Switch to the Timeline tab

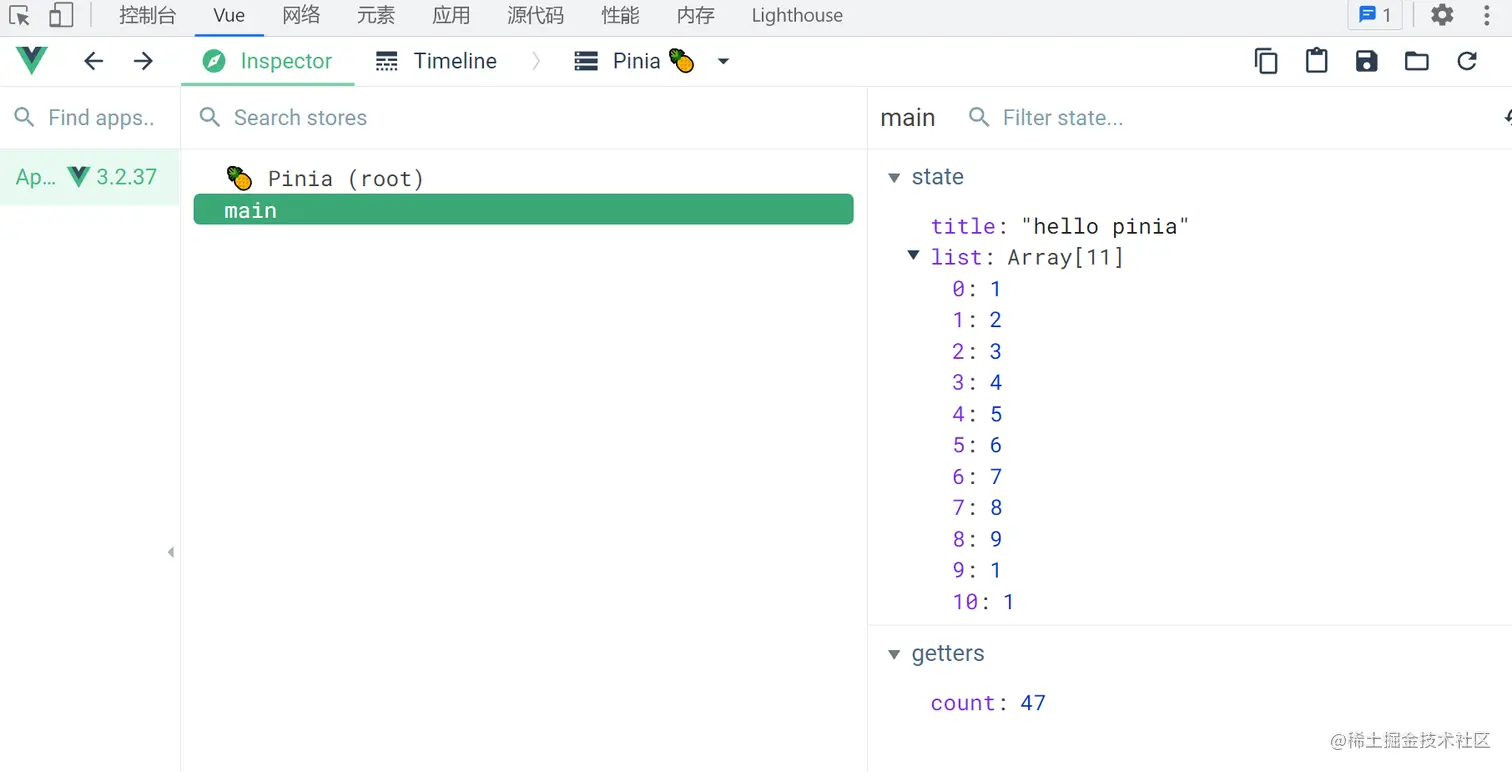pos(436,61)
